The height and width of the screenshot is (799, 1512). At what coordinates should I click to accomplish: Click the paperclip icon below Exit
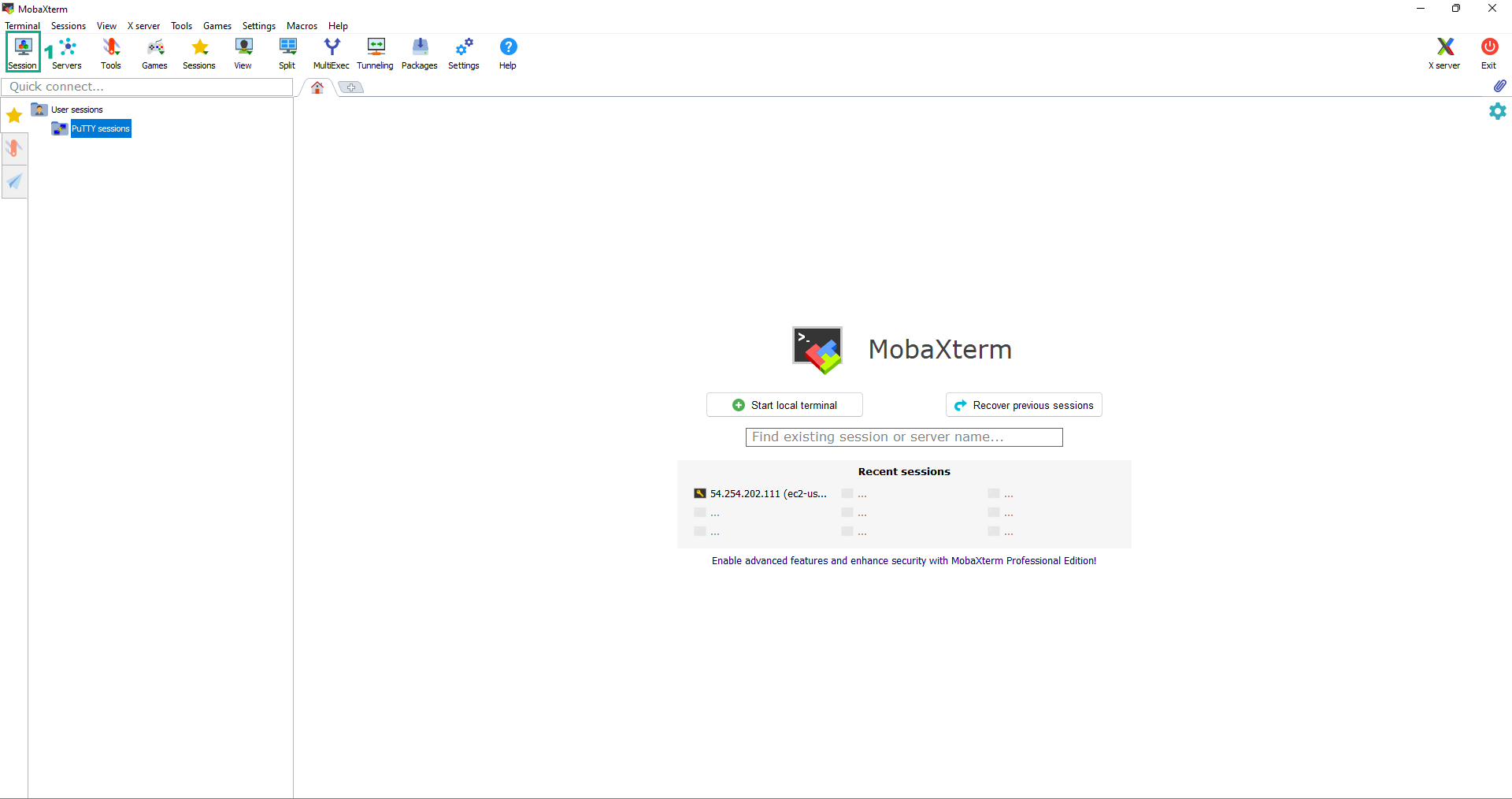point(1499,86)
